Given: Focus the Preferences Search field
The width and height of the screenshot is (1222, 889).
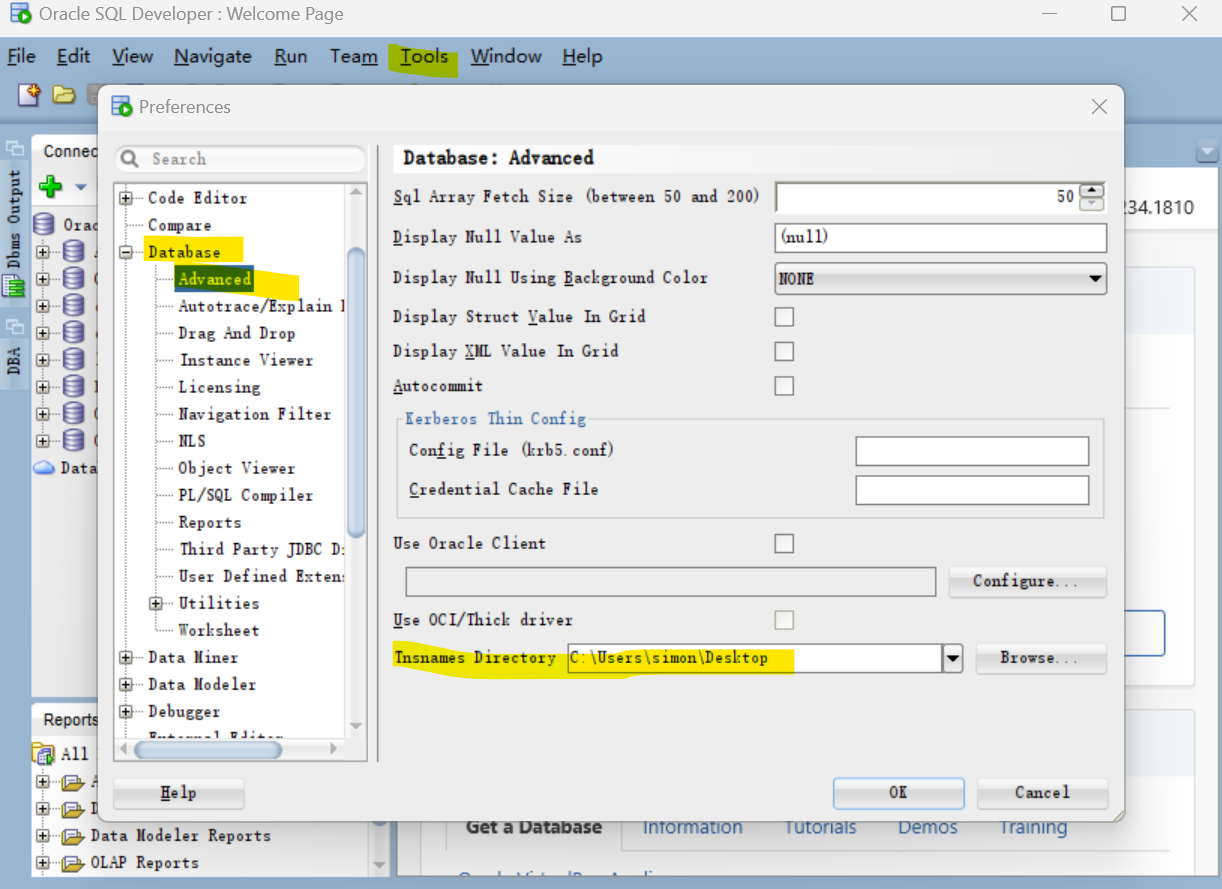Looking at the screenshot, I should coord(241,159).
